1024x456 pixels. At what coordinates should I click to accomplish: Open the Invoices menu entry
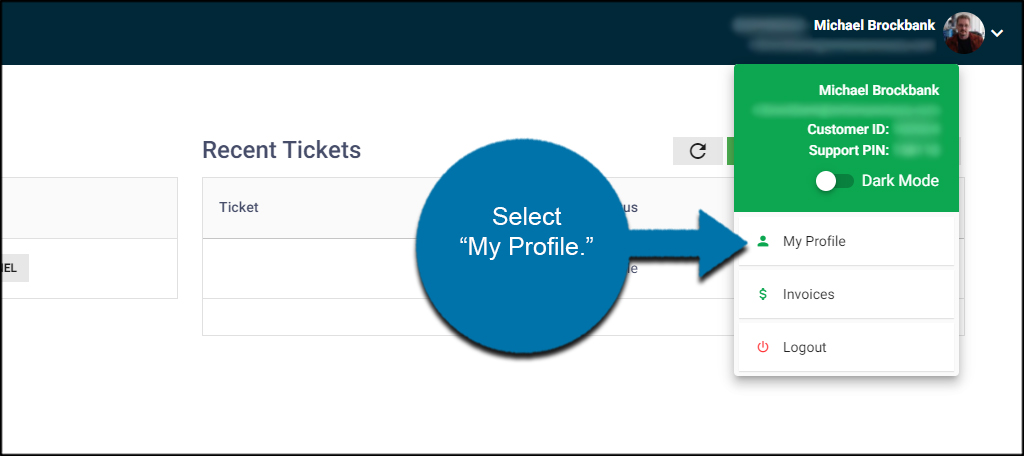pos(846,294)
